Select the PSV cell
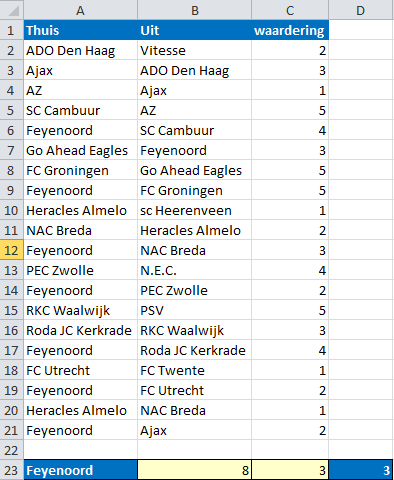 tap(194, 310)
